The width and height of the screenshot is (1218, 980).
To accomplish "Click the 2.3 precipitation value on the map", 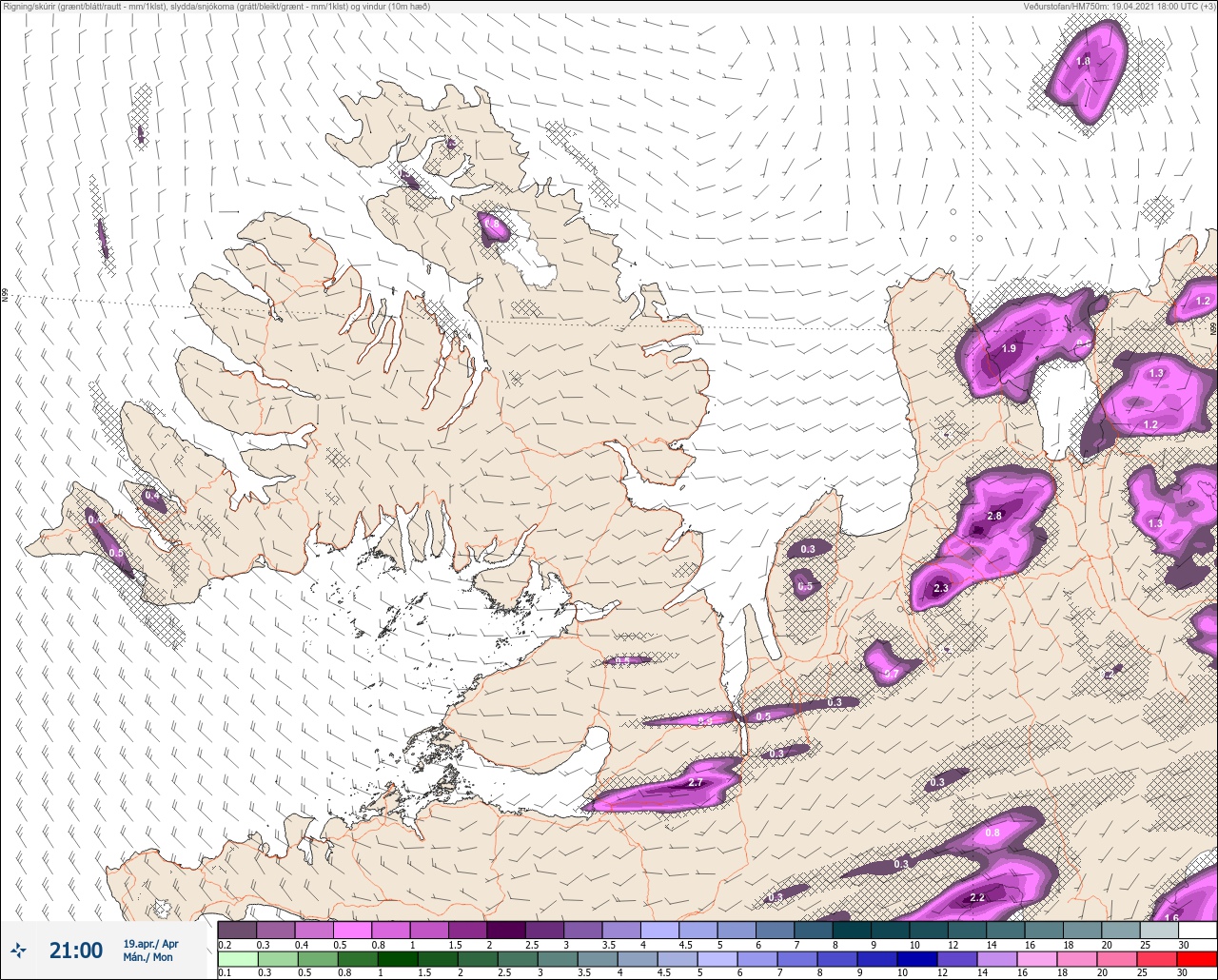I will tap(941, 589).
